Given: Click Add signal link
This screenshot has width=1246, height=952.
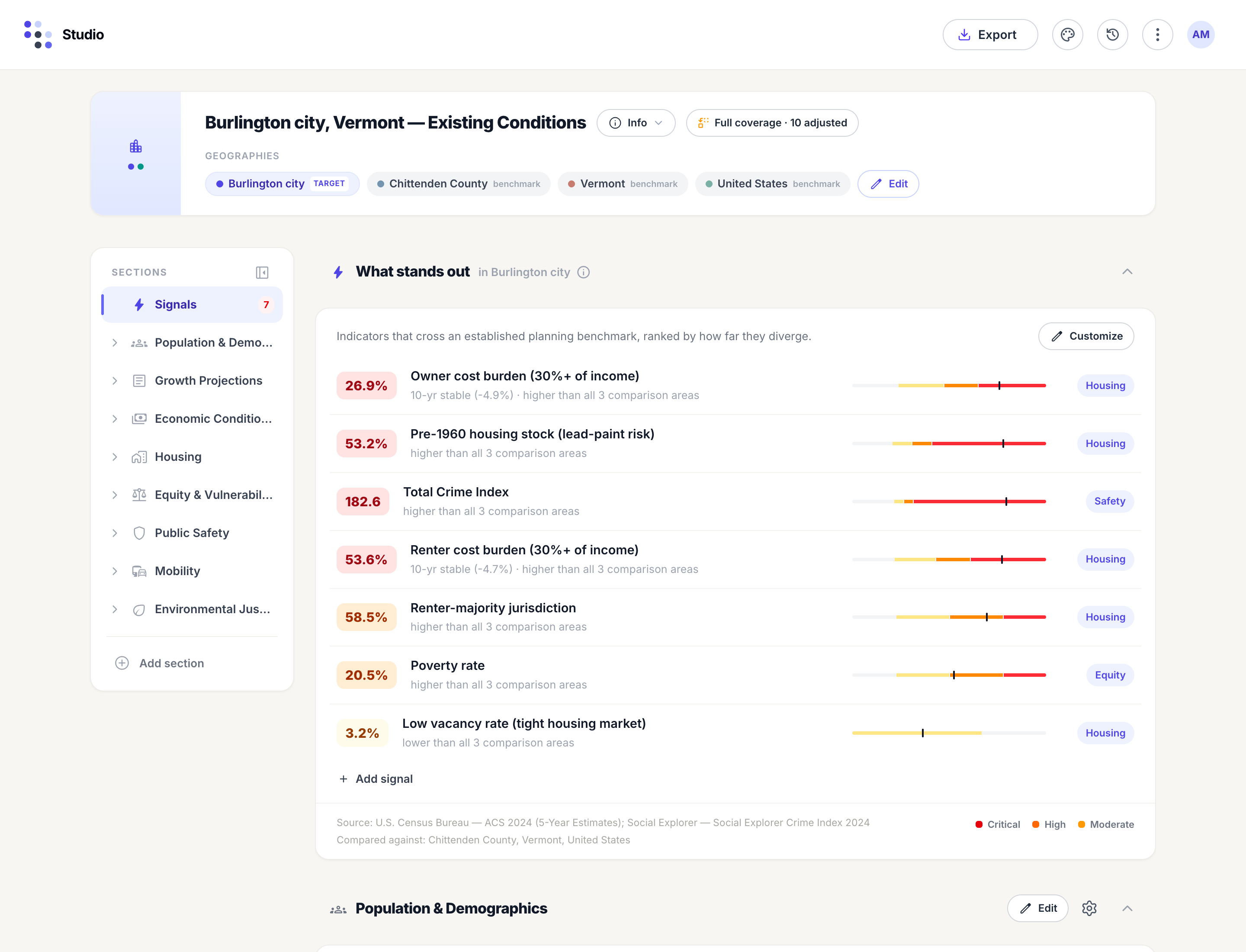Looking at the screenshot, I should [x=376, y=779].
